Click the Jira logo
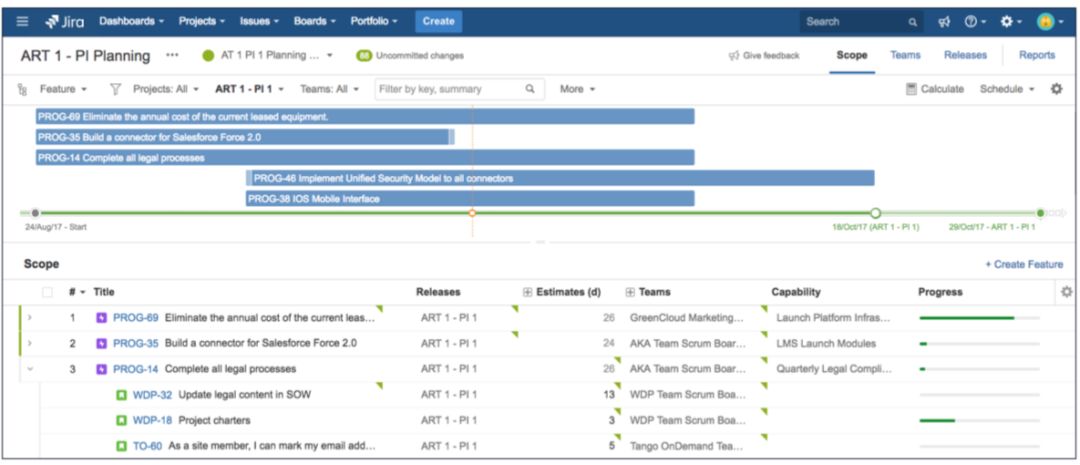The image size is (1080, 465). 65,21
